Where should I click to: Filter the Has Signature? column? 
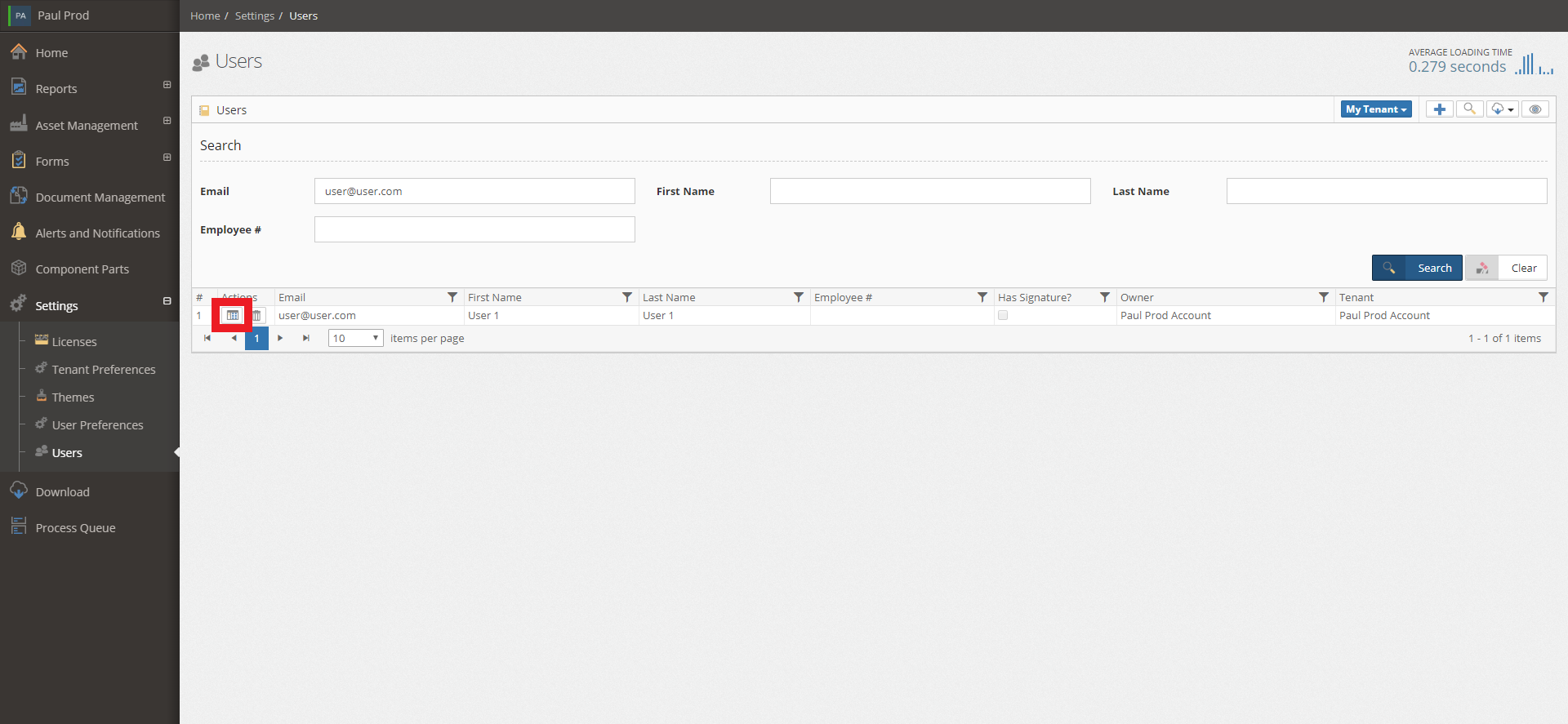coord(1105,297)
